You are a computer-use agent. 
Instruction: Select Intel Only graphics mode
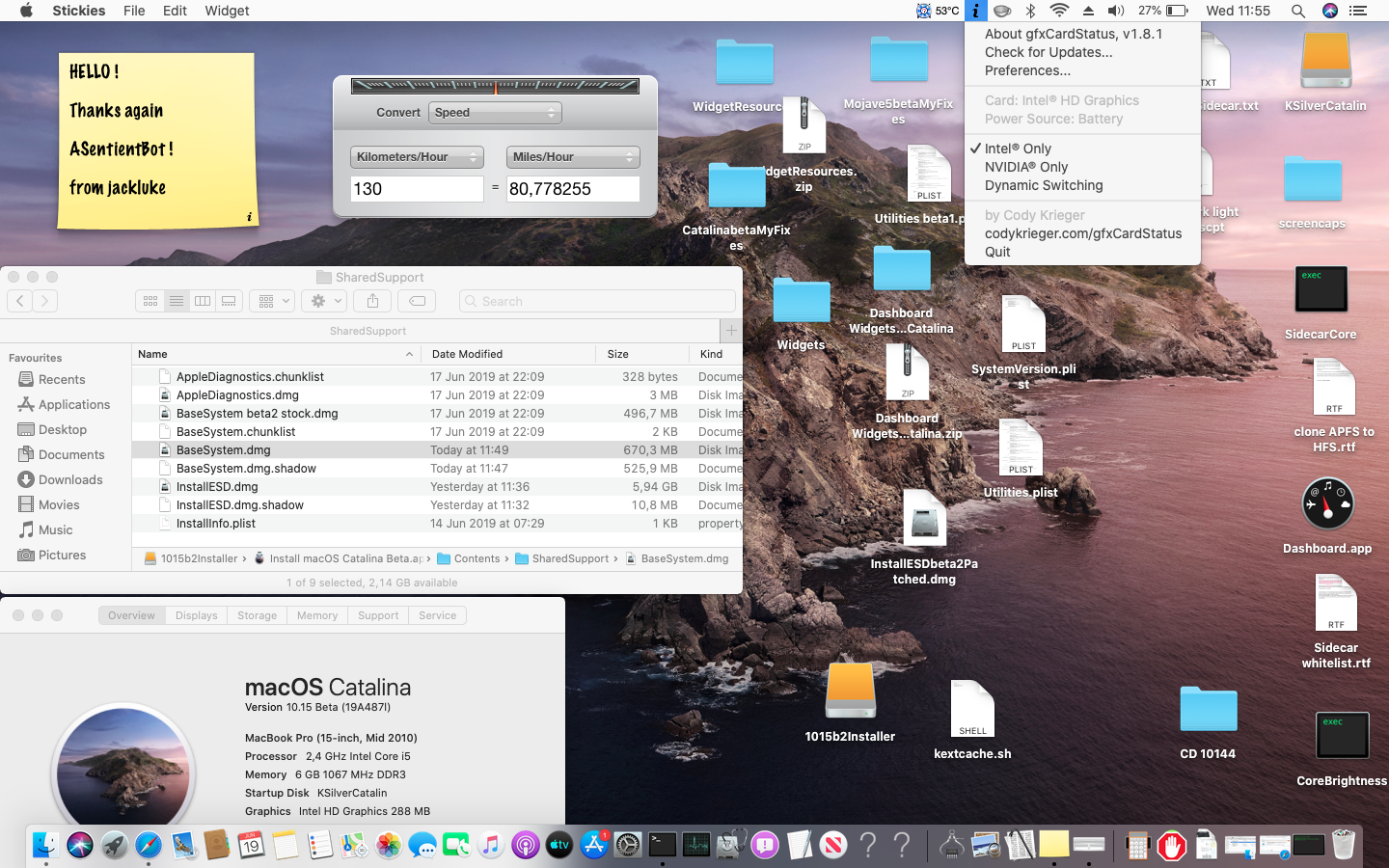(1082, 149)
